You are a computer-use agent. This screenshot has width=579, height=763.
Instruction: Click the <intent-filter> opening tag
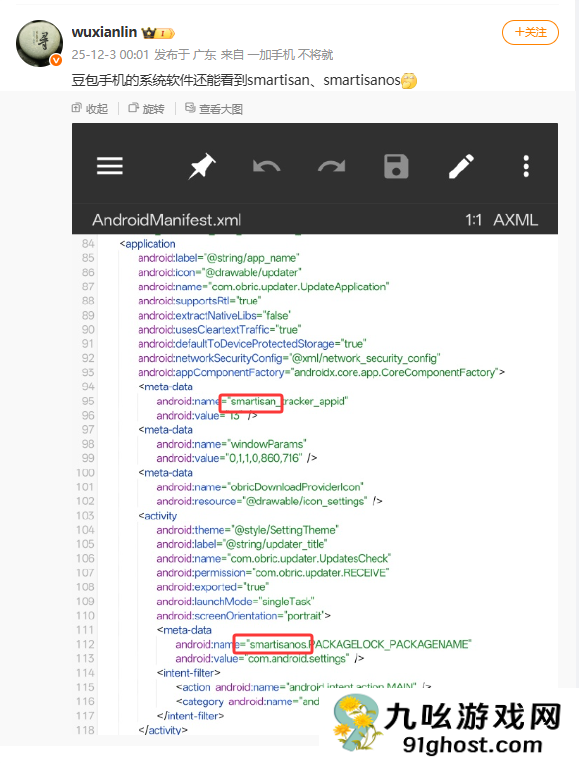(189, 672)
